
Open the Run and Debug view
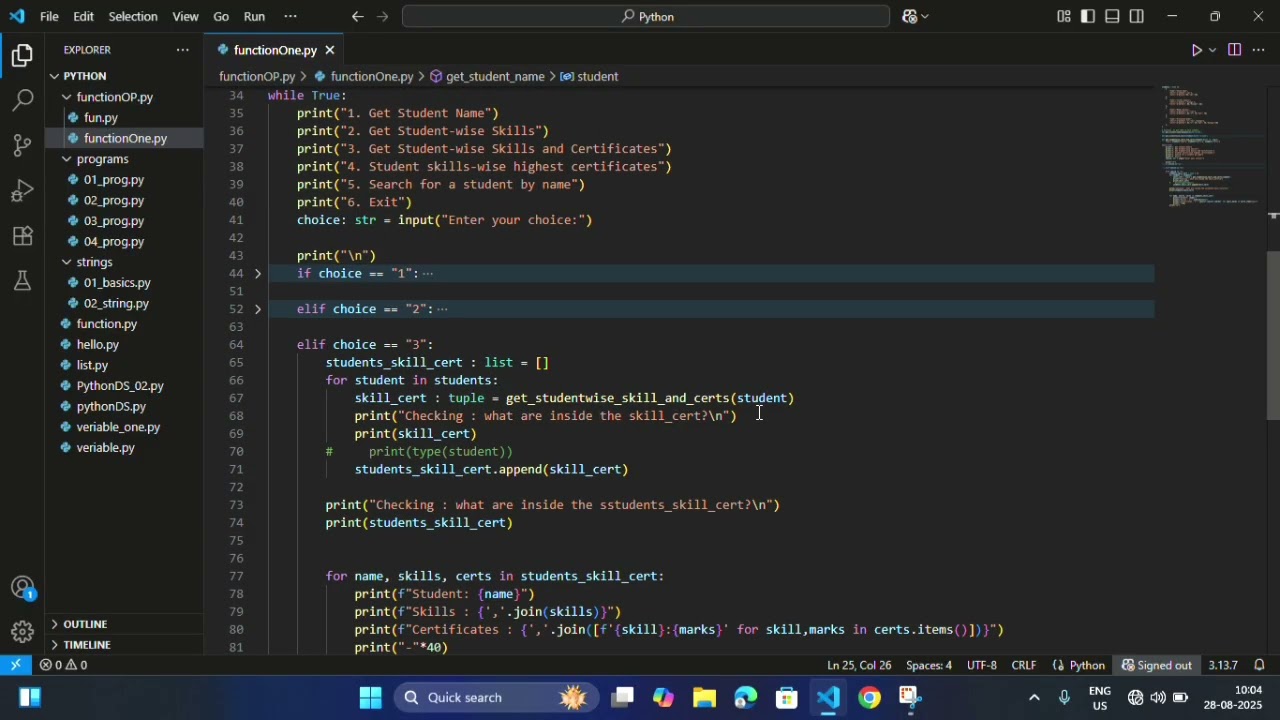(x=22, y=191)
